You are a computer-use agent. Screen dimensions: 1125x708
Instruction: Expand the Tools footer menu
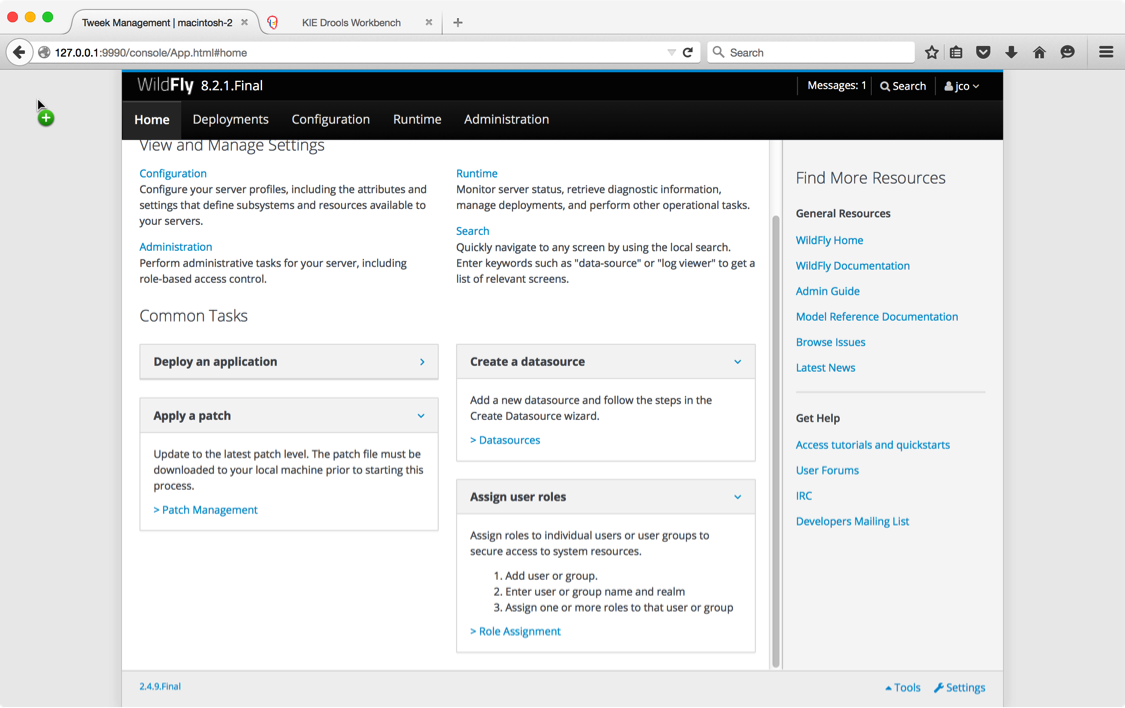coord(903,687)
